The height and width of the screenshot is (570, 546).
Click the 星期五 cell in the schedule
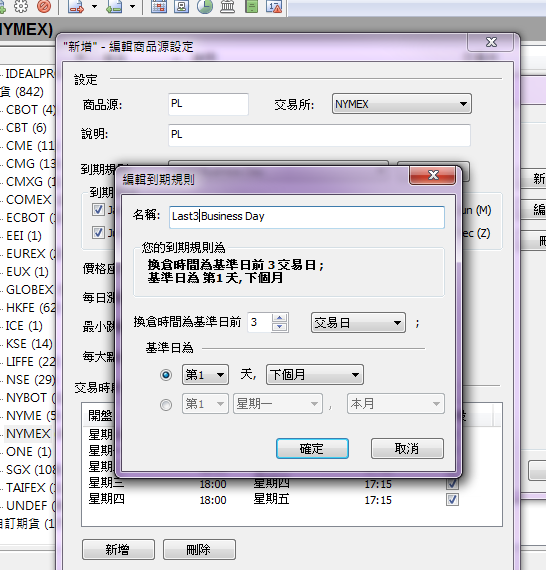tap(271, 499)
